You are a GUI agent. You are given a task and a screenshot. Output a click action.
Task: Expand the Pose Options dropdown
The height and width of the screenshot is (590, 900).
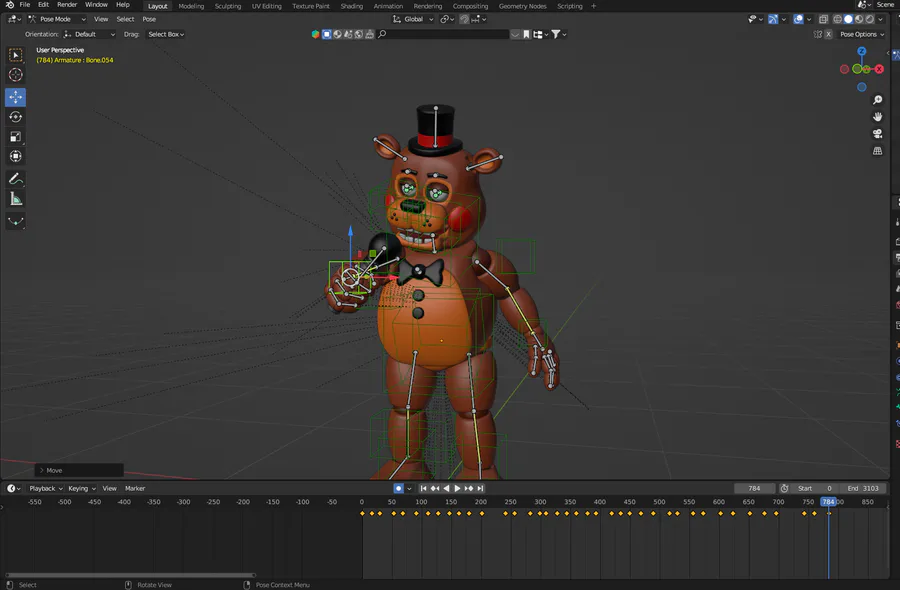pos(862,34)
